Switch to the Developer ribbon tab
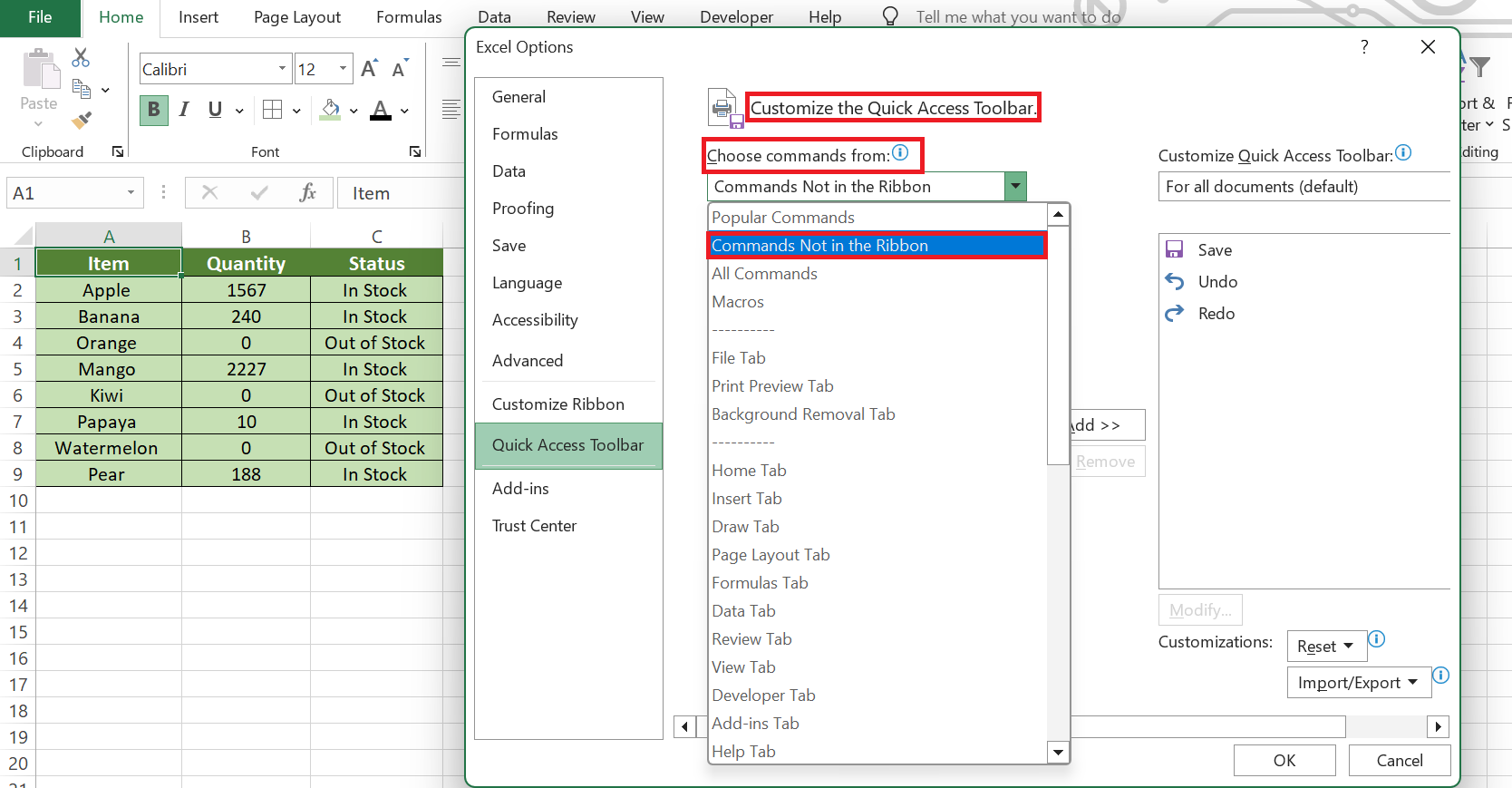Image resolution: width=1512 pixels, height=788 pixels. coord(736,17)
